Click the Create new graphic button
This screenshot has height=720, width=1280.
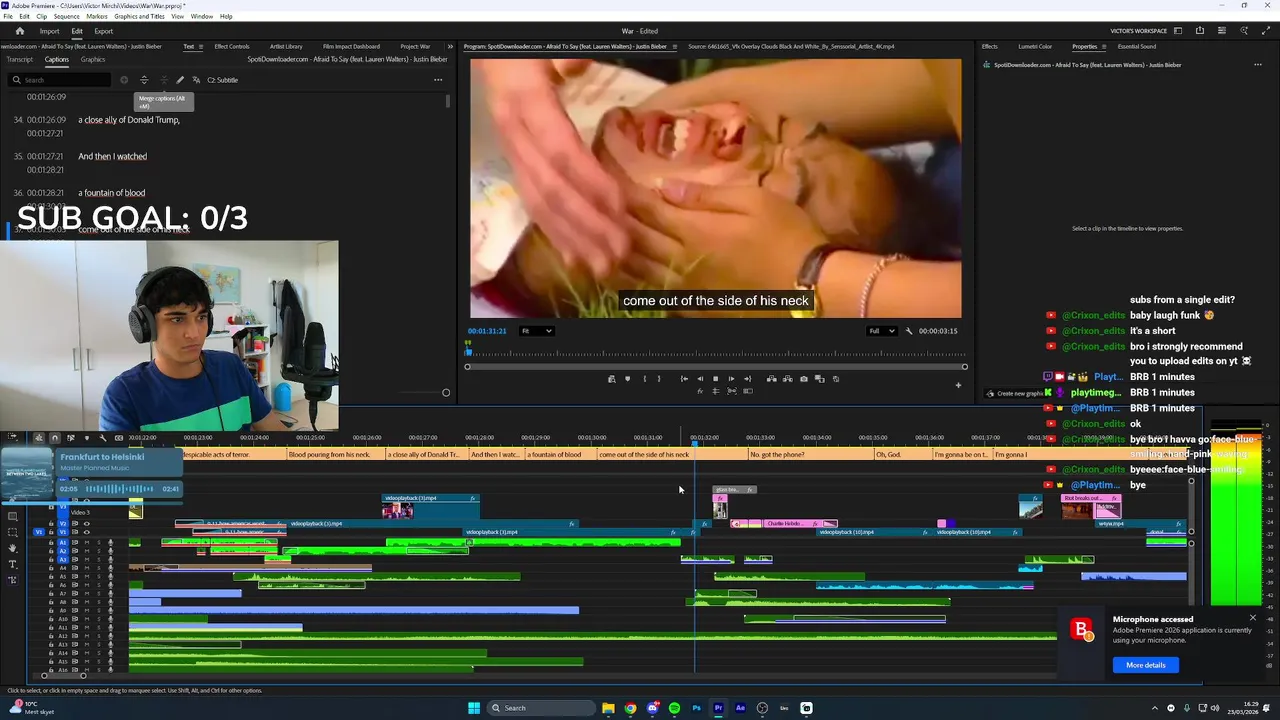pyautogui.click(x=1017, y=393)
